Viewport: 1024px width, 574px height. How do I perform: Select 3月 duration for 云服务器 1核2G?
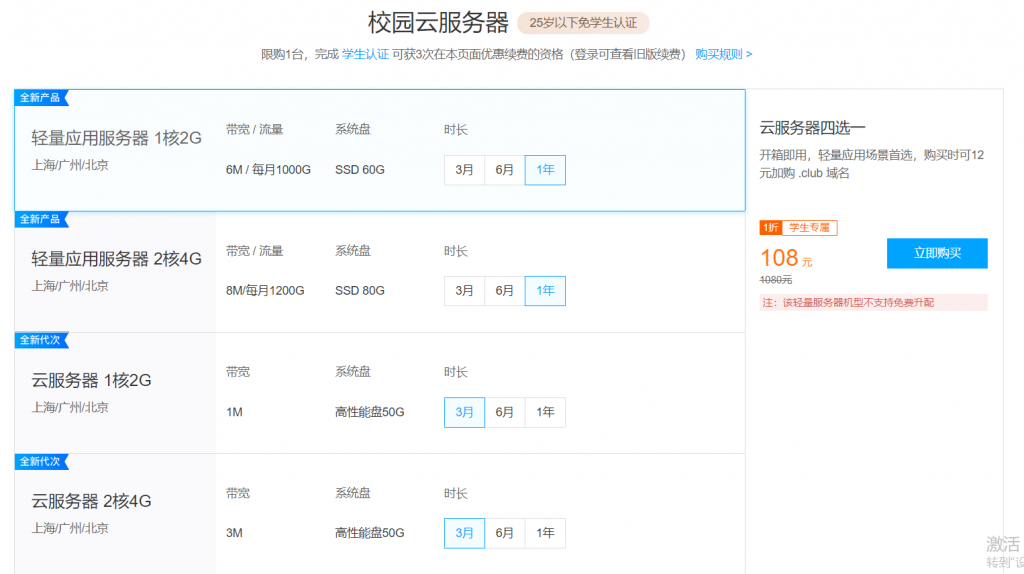[x=464, y=412]
